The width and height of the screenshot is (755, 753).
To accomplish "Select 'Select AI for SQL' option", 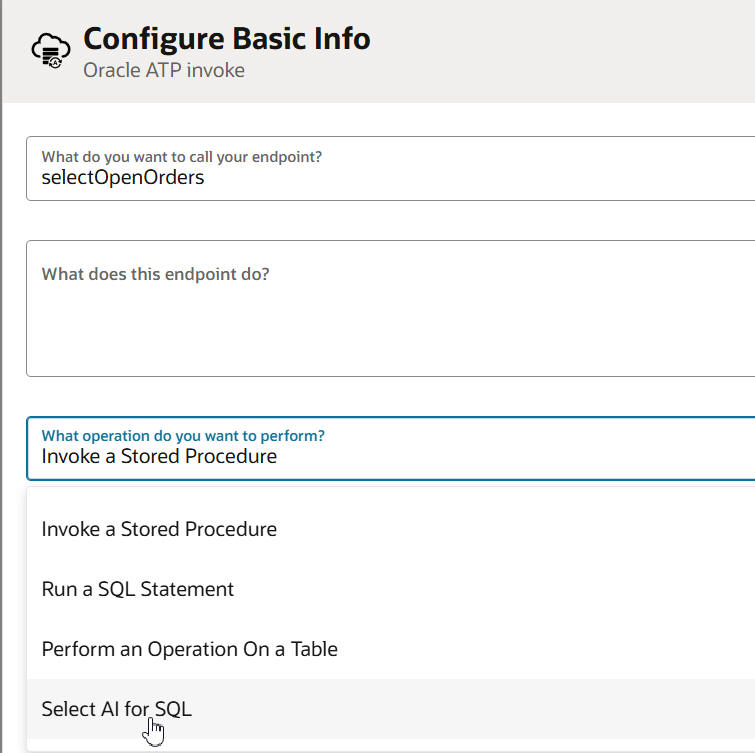I will click(x=116, y=709).
